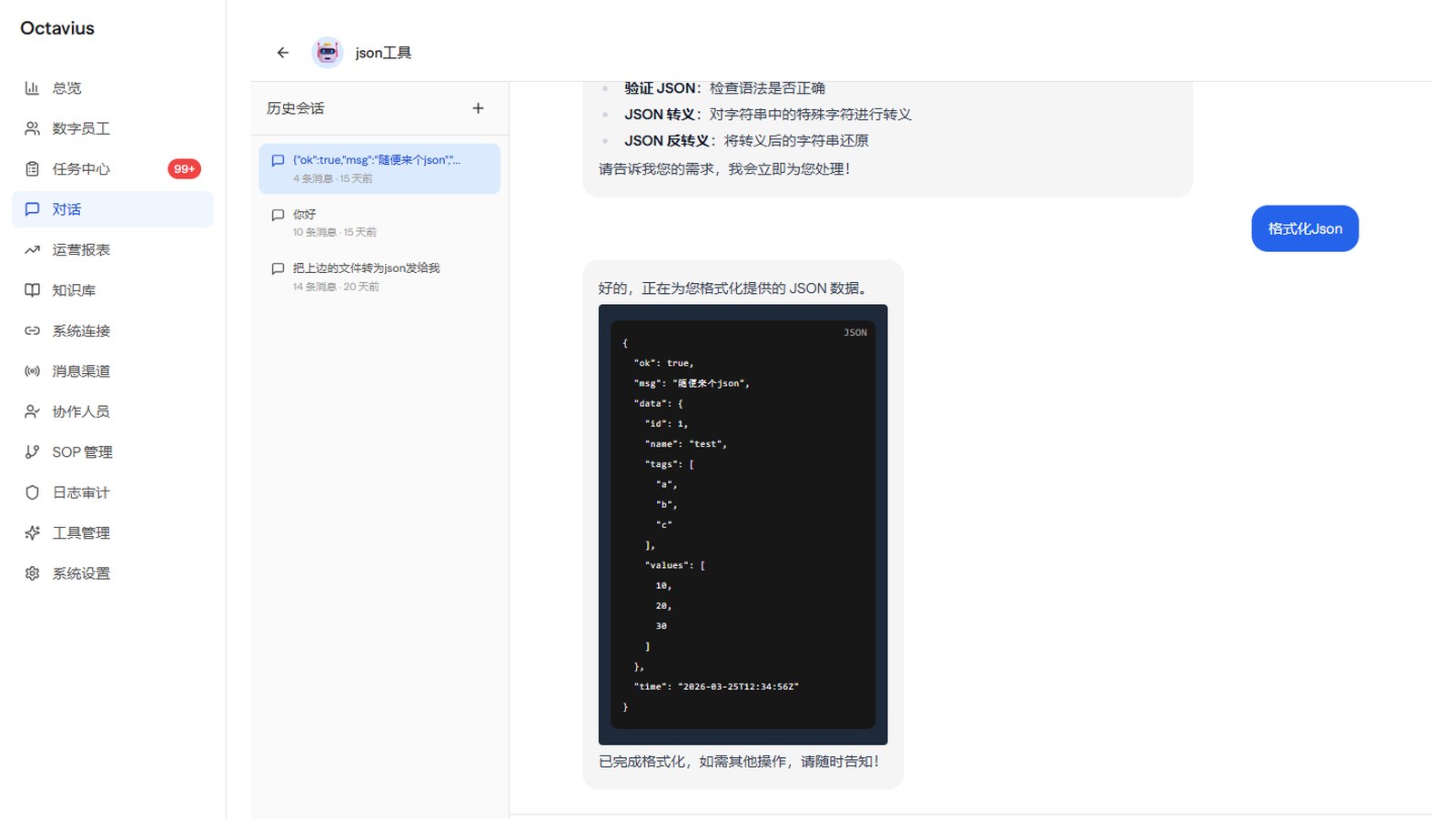
Task: Click the 任务中心 clipboard icon
Action: coord(32,169)
